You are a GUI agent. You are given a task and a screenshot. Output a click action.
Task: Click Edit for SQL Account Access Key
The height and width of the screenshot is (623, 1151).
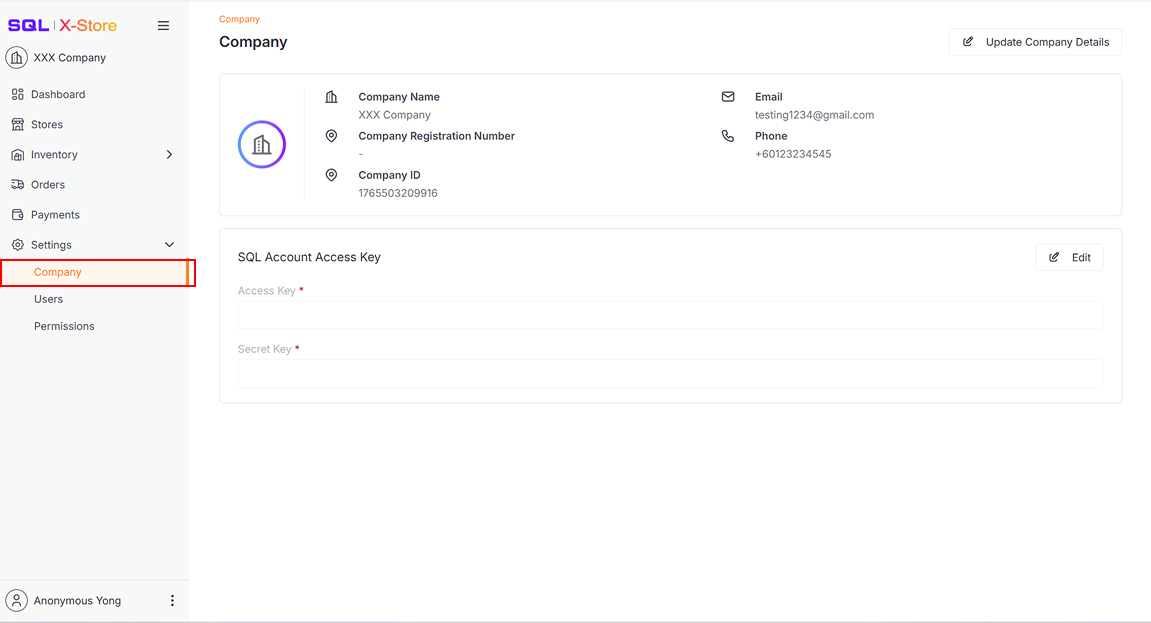click(1069, 258)
